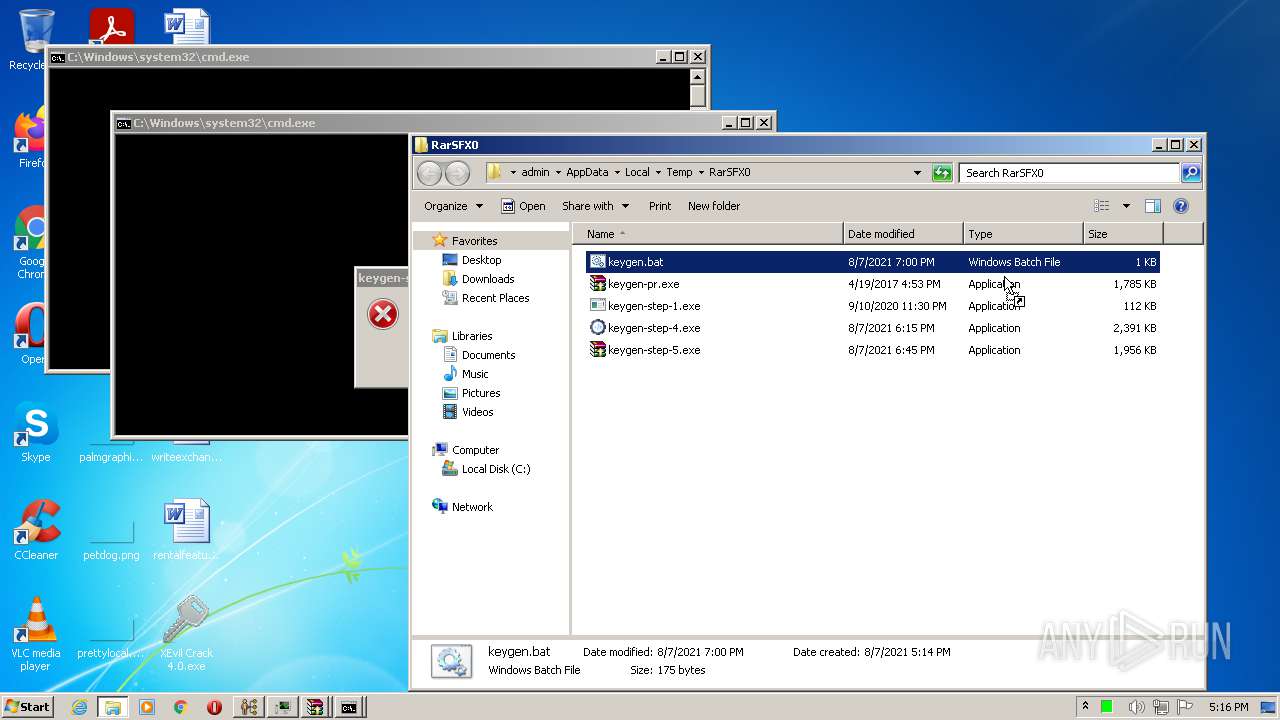The image size is (1280, 720).
Task: Sort by the Size column header
Action: coord(1123,234)
